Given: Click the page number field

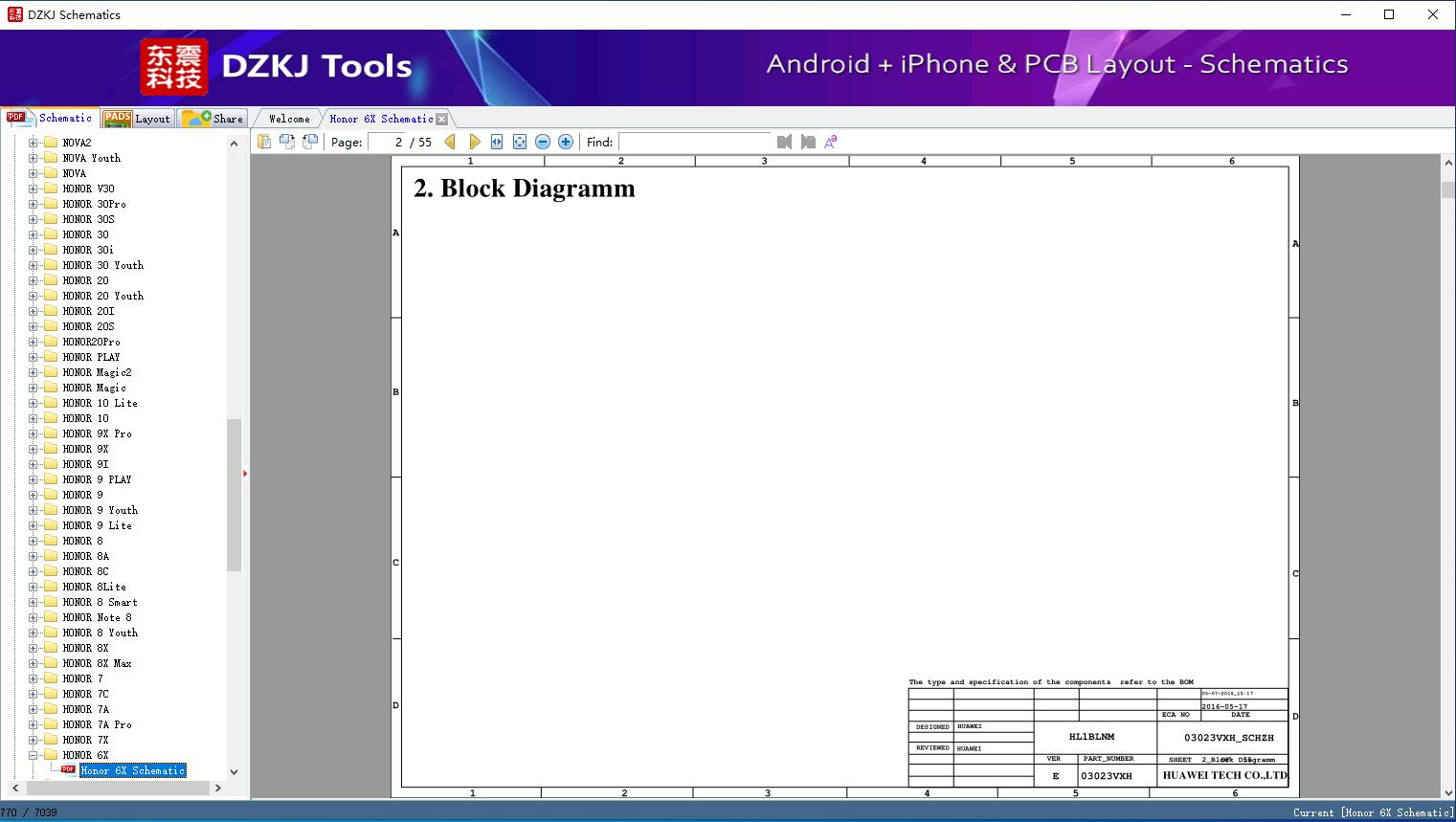Looking at the screenshot, I should (388, 142).
